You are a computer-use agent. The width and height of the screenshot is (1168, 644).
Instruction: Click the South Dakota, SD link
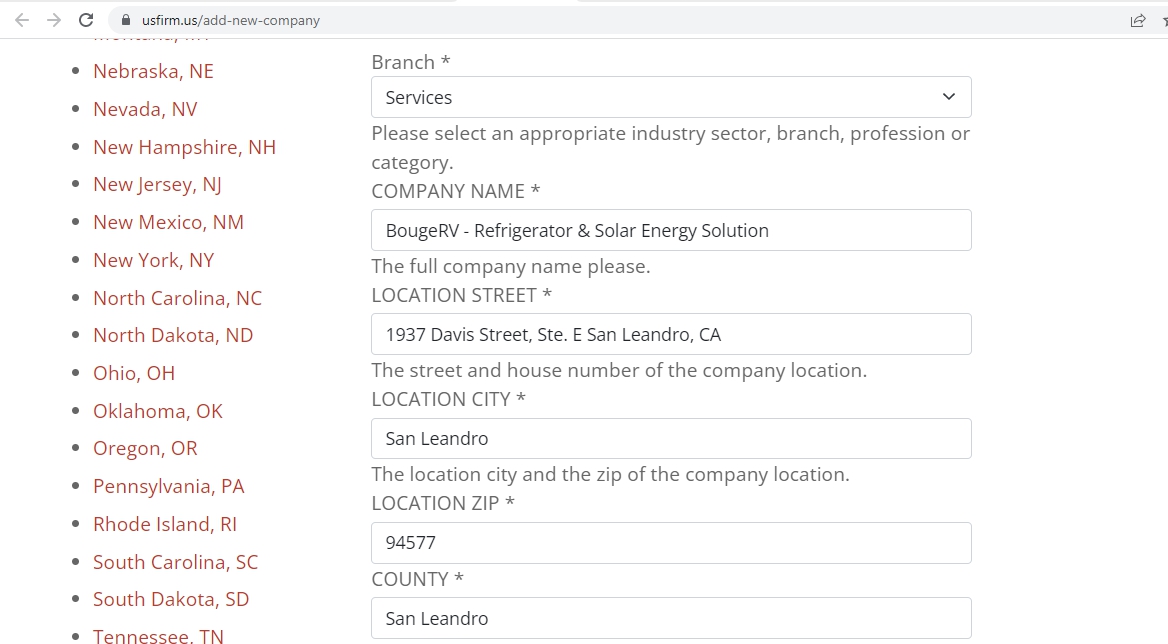coord(171,599)
